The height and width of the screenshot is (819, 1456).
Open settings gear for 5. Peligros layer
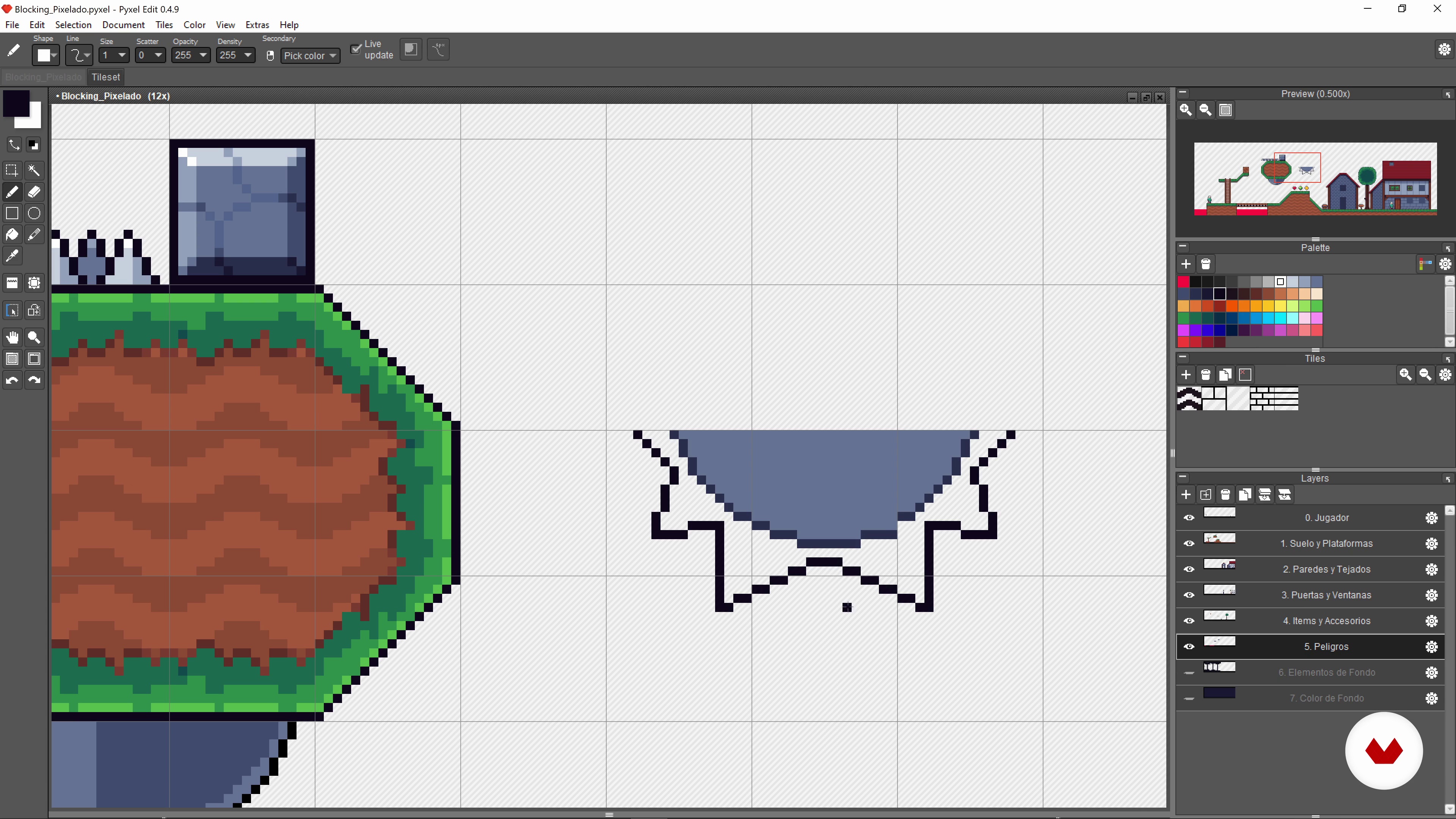click(x=1432, y=646)
